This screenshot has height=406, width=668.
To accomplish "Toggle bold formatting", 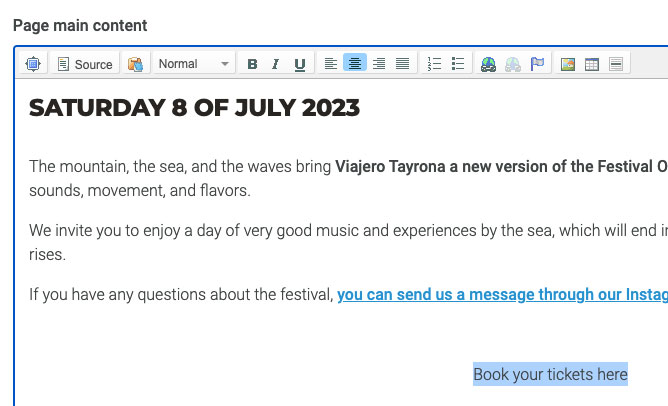I will [252, 64].
